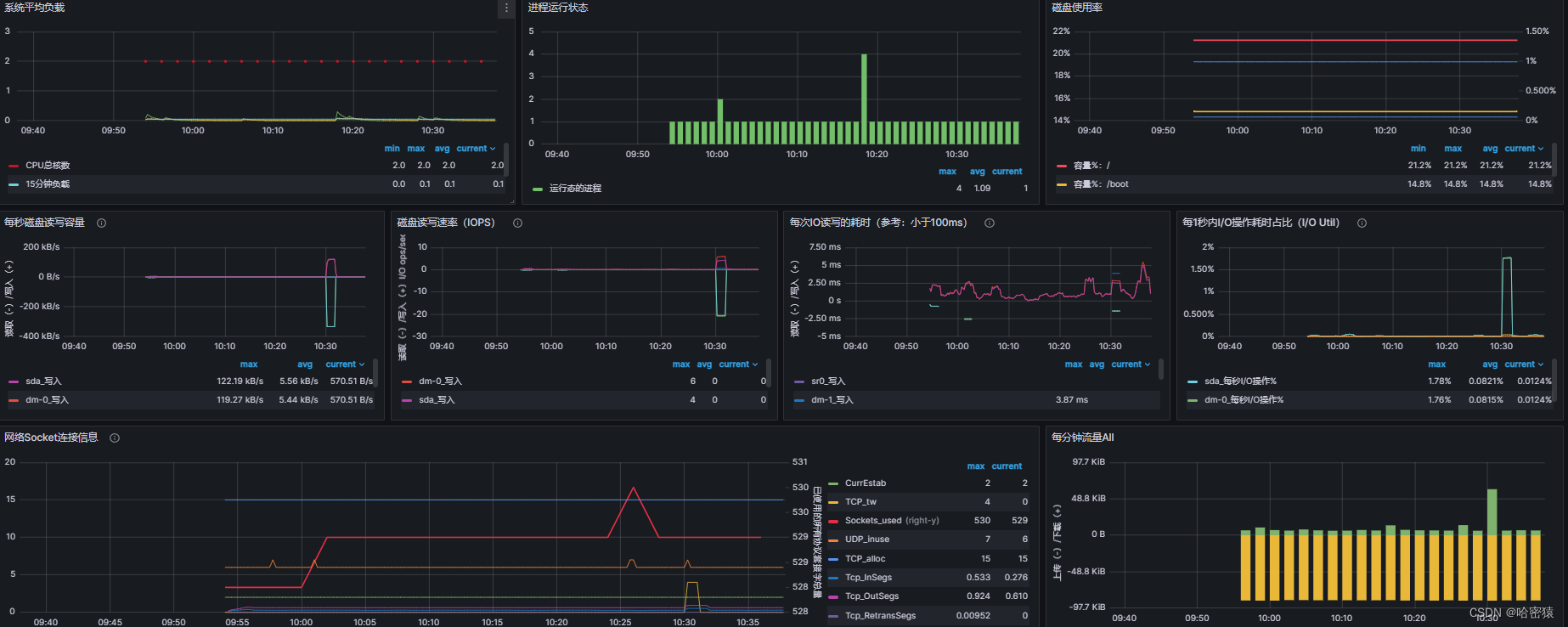This screenshot has width=1568, height=627.
Task: Toggle sda_写入 series in IOPS legend
Action: [x=437, y=400]
